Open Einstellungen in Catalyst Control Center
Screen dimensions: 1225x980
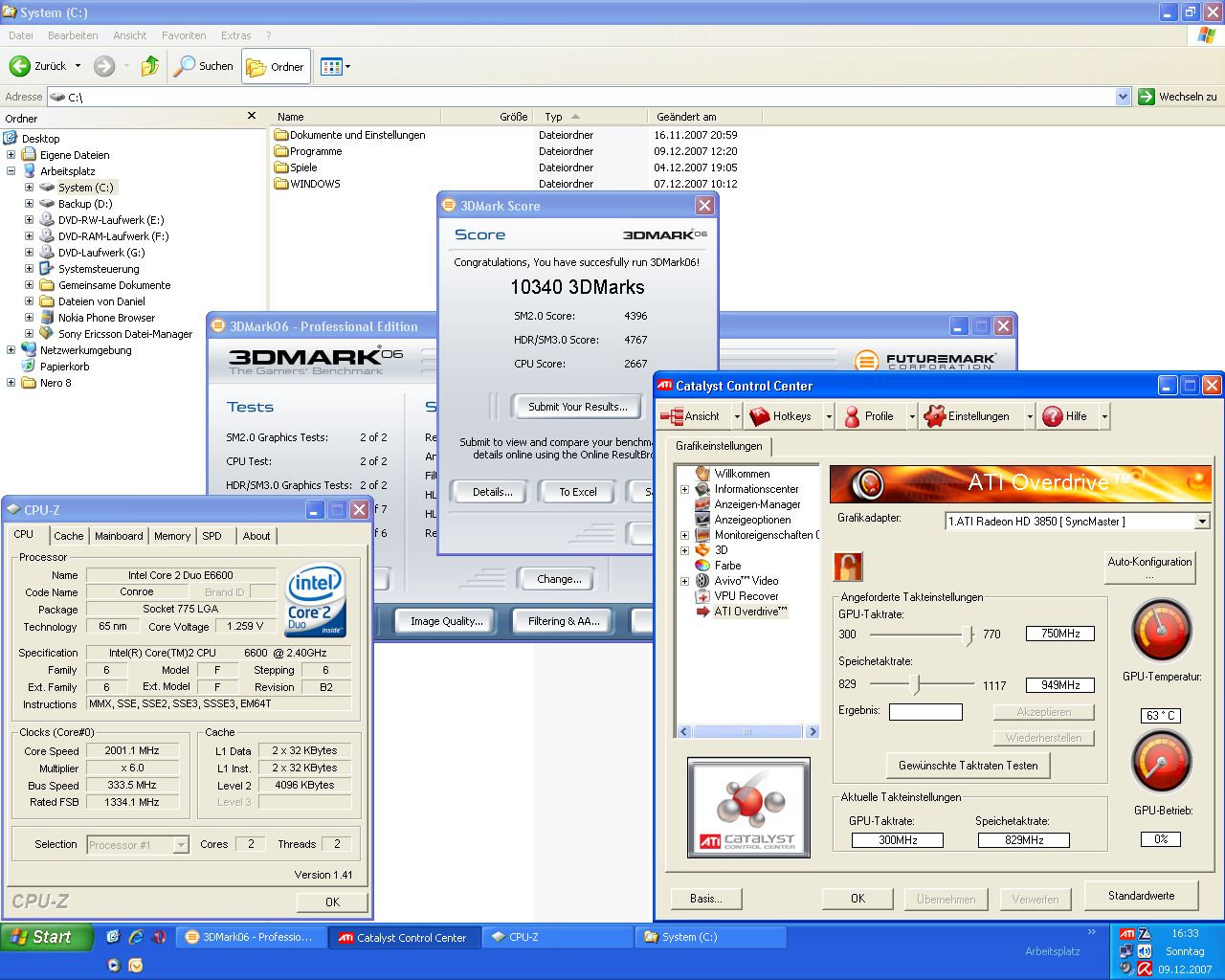click(967, 416)
